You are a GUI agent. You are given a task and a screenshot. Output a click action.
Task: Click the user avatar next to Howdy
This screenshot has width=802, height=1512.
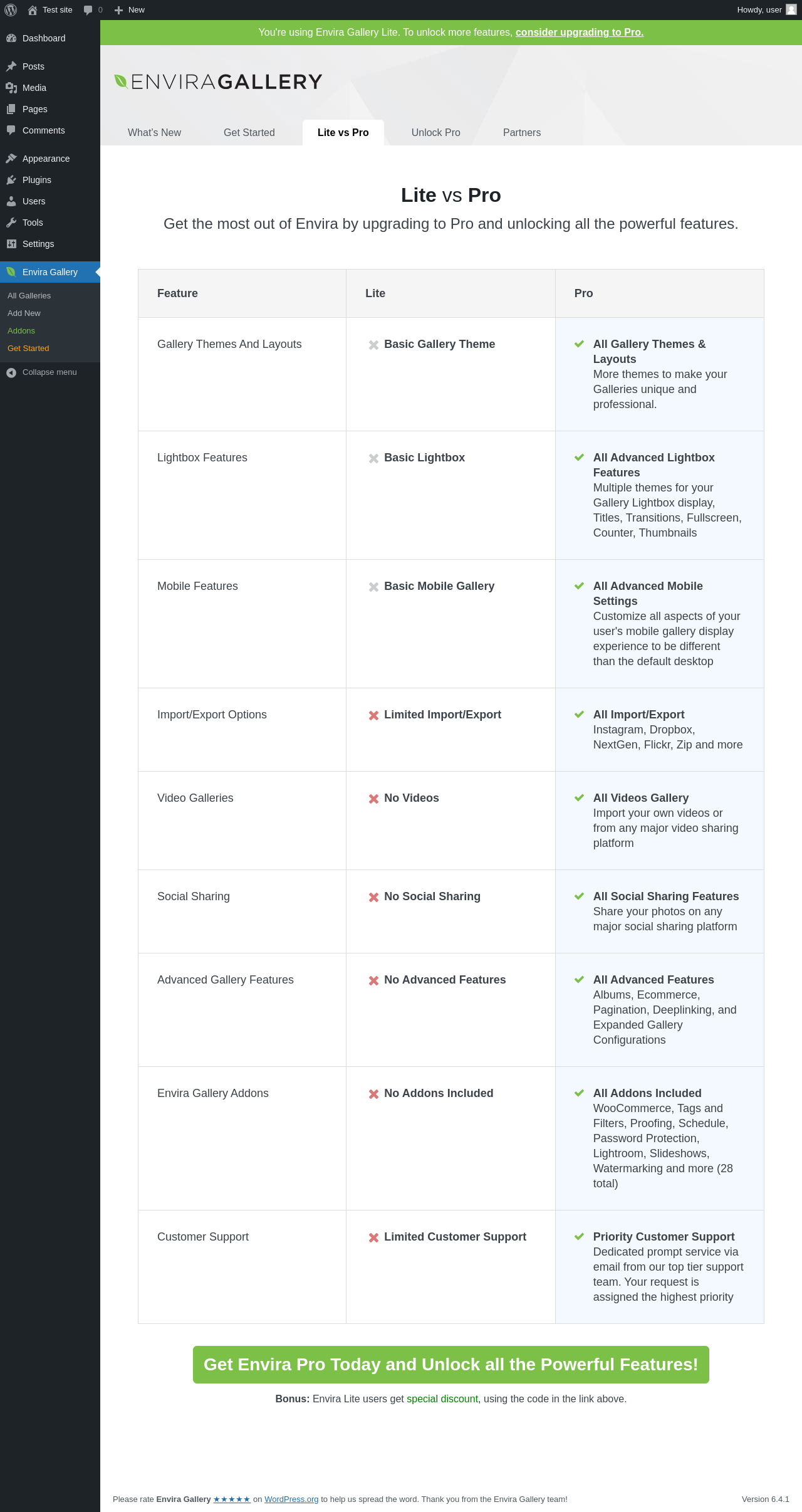pyautogui.click(x=791, y=10)
